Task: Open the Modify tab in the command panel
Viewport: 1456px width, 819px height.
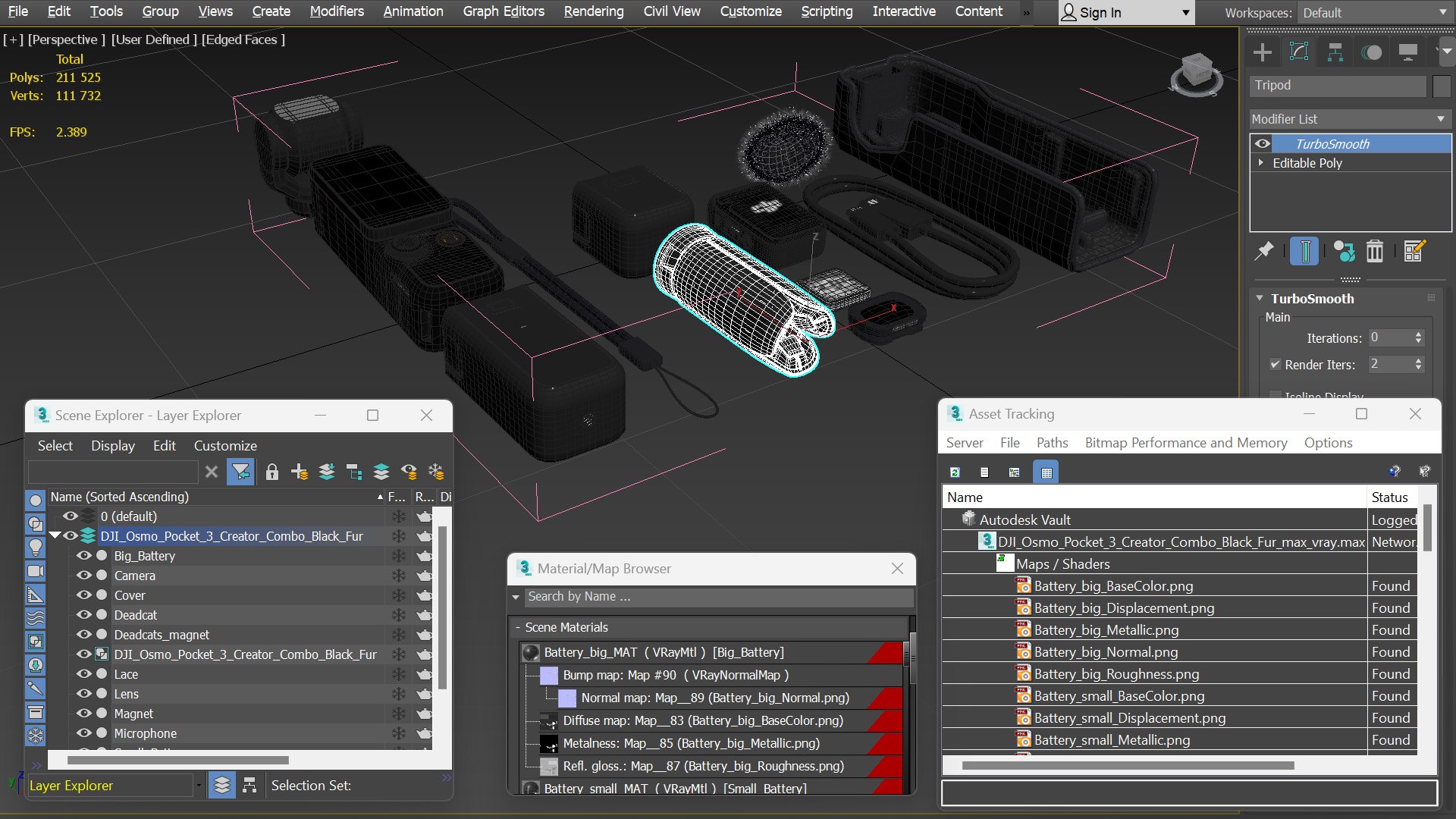Action: [x=1299, y=52]
